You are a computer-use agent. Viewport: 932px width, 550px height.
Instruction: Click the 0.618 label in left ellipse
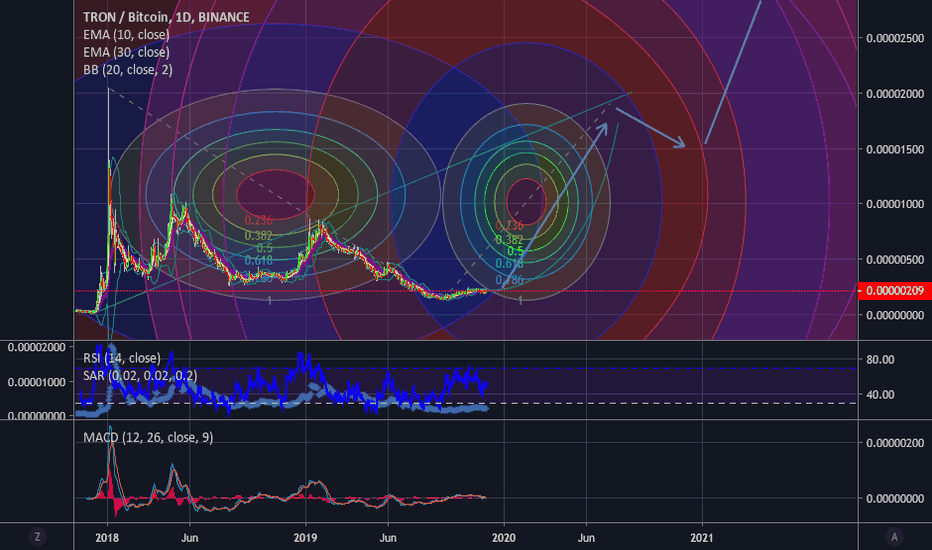pos(259,260)
